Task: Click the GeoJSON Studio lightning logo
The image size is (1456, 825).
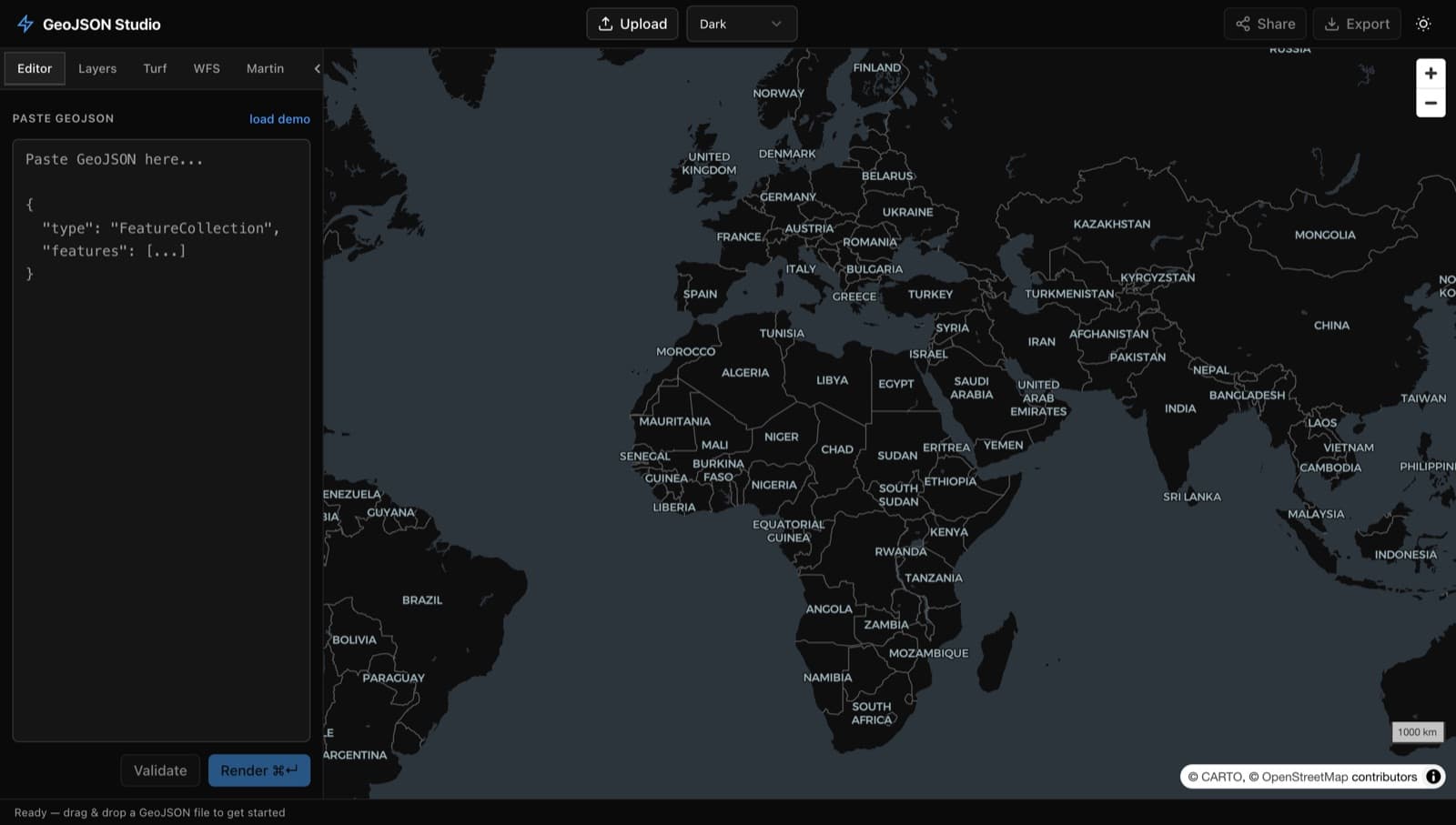Action: pyautogui.click(x=25, y=25)
